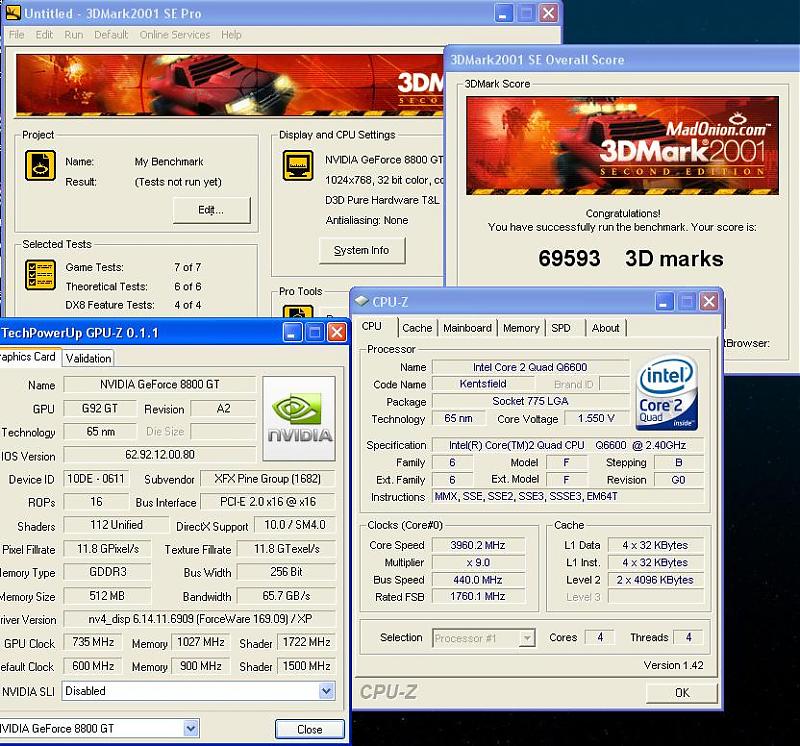The image size is (800, 746).
Task: Open the GeForce 8800 GT card selector dropdown
Action: [x=191, y=728]
